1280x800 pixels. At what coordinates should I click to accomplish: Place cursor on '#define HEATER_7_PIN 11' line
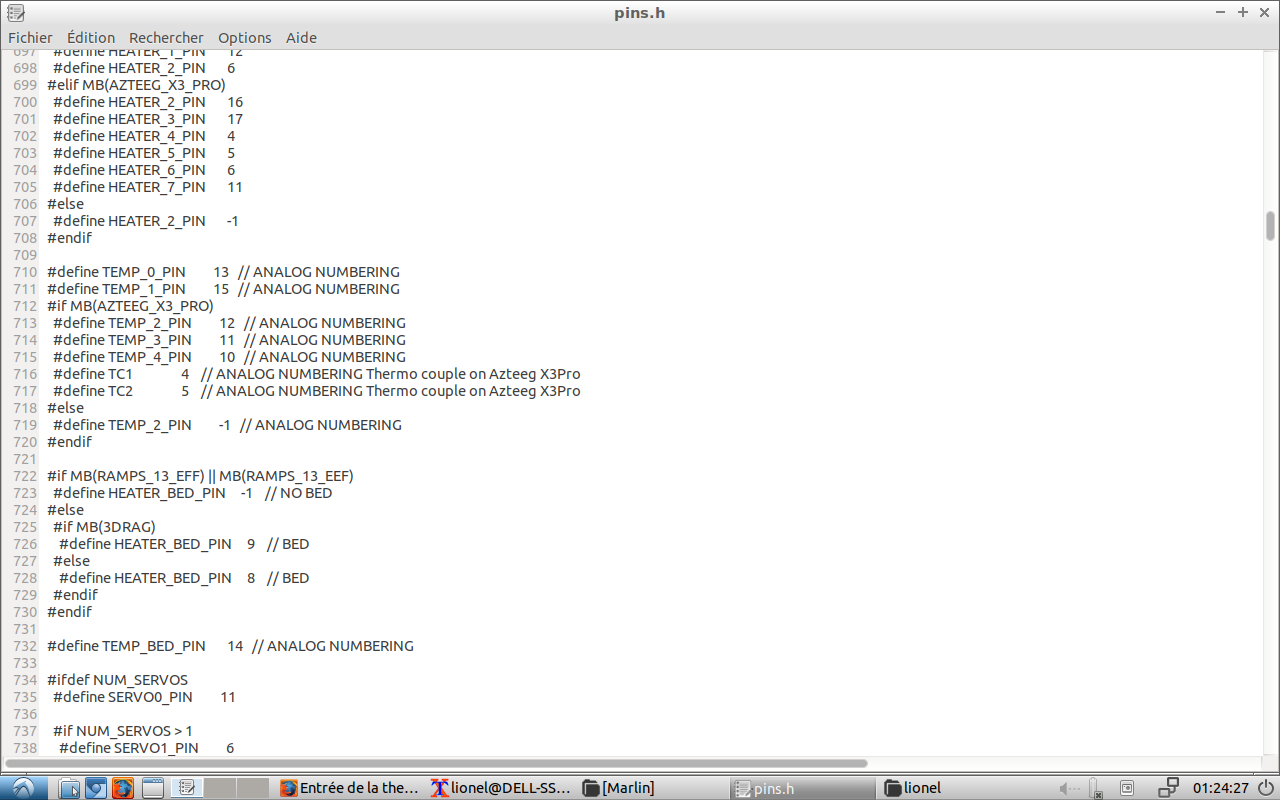tap(148, 187)
